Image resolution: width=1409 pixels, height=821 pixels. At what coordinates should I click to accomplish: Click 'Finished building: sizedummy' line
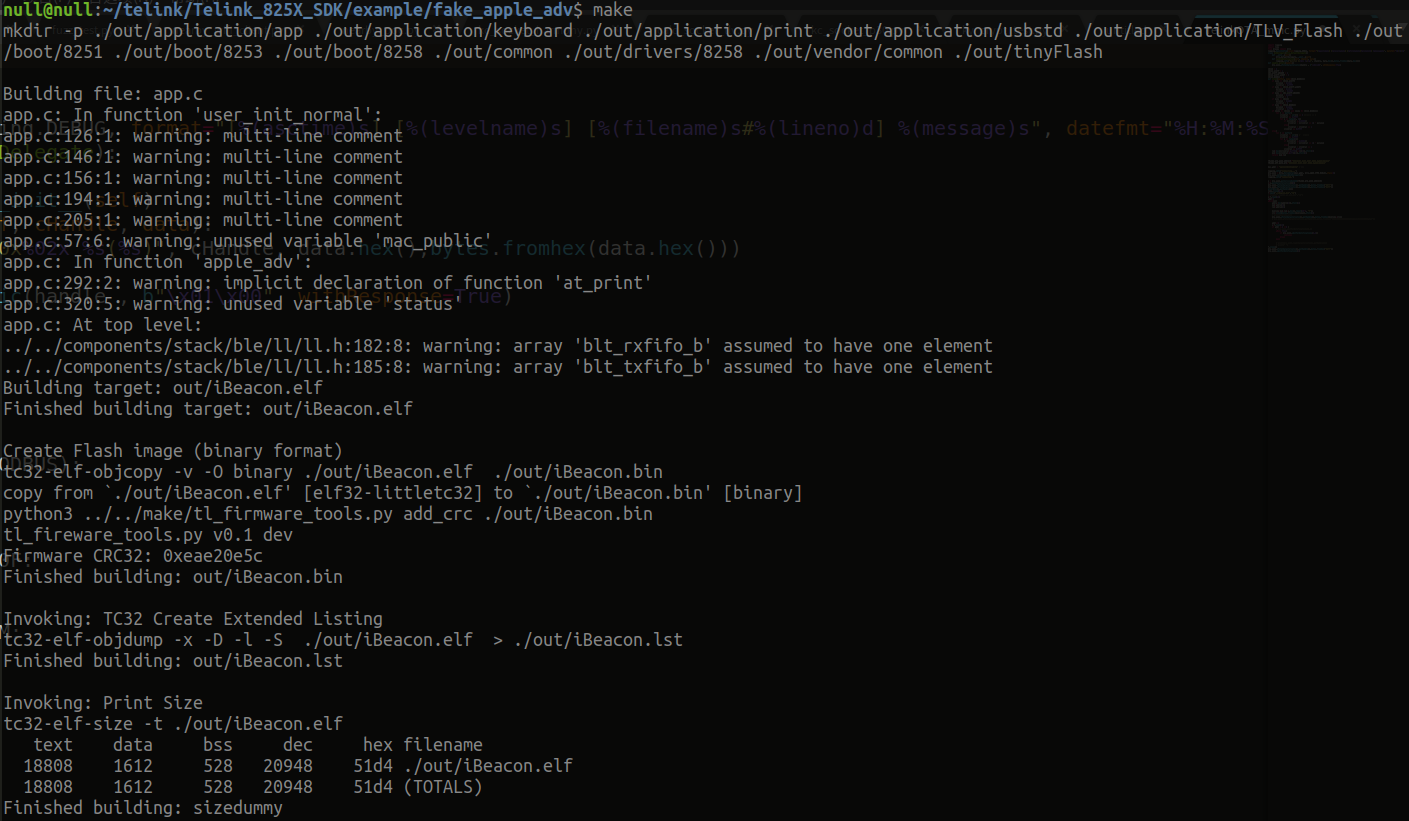[x=142, y=808]
